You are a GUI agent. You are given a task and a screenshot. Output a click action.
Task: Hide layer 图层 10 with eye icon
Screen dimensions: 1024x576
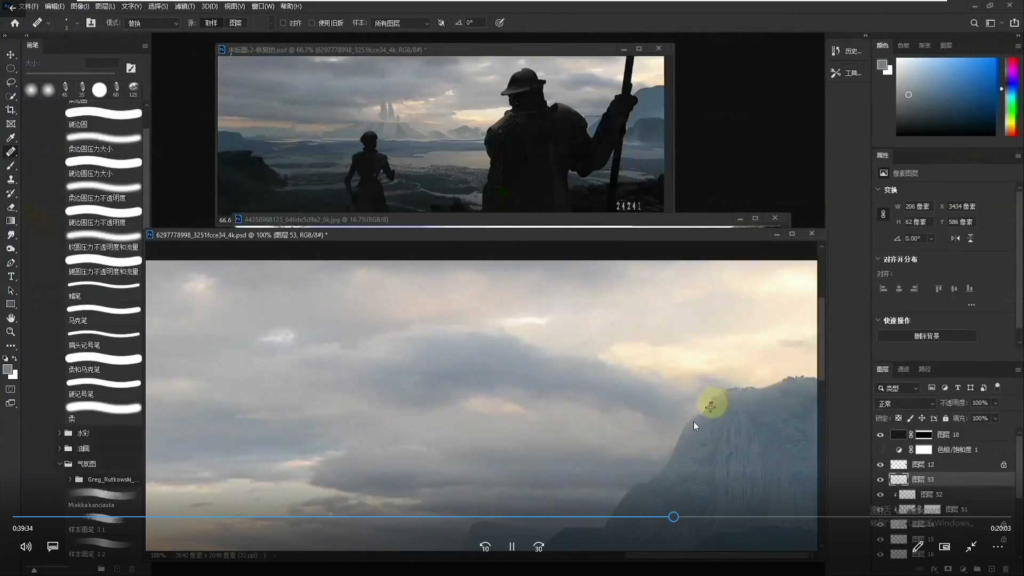pos(880,435)
